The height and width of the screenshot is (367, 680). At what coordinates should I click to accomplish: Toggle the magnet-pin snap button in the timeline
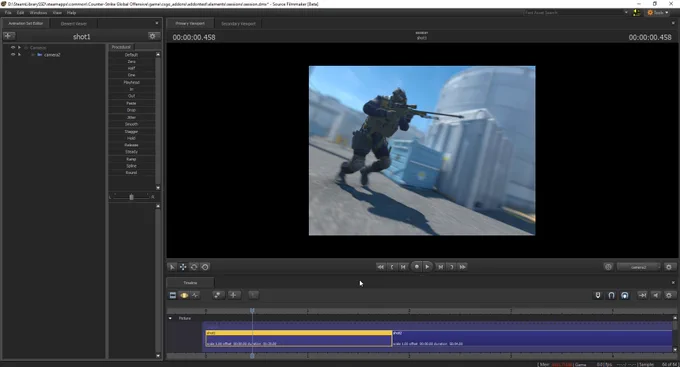click(x=598, y=295)
